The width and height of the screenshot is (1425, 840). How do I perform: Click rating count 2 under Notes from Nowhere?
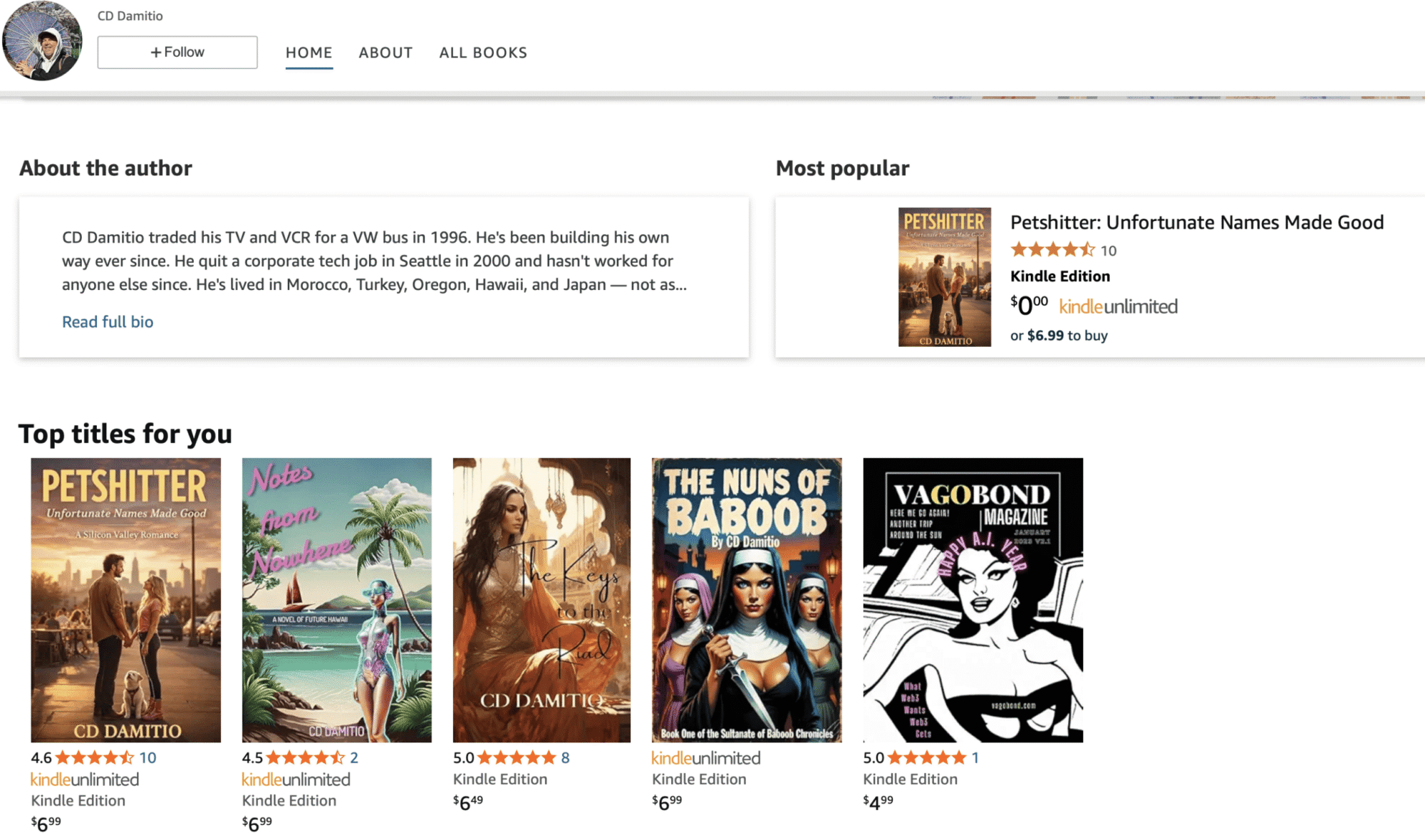tap(354, 757)
